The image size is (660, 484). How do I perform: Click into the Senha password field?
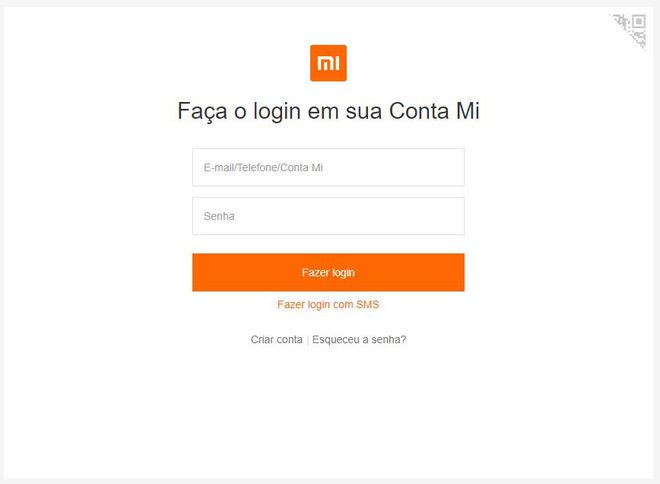(x=328, y=216)
